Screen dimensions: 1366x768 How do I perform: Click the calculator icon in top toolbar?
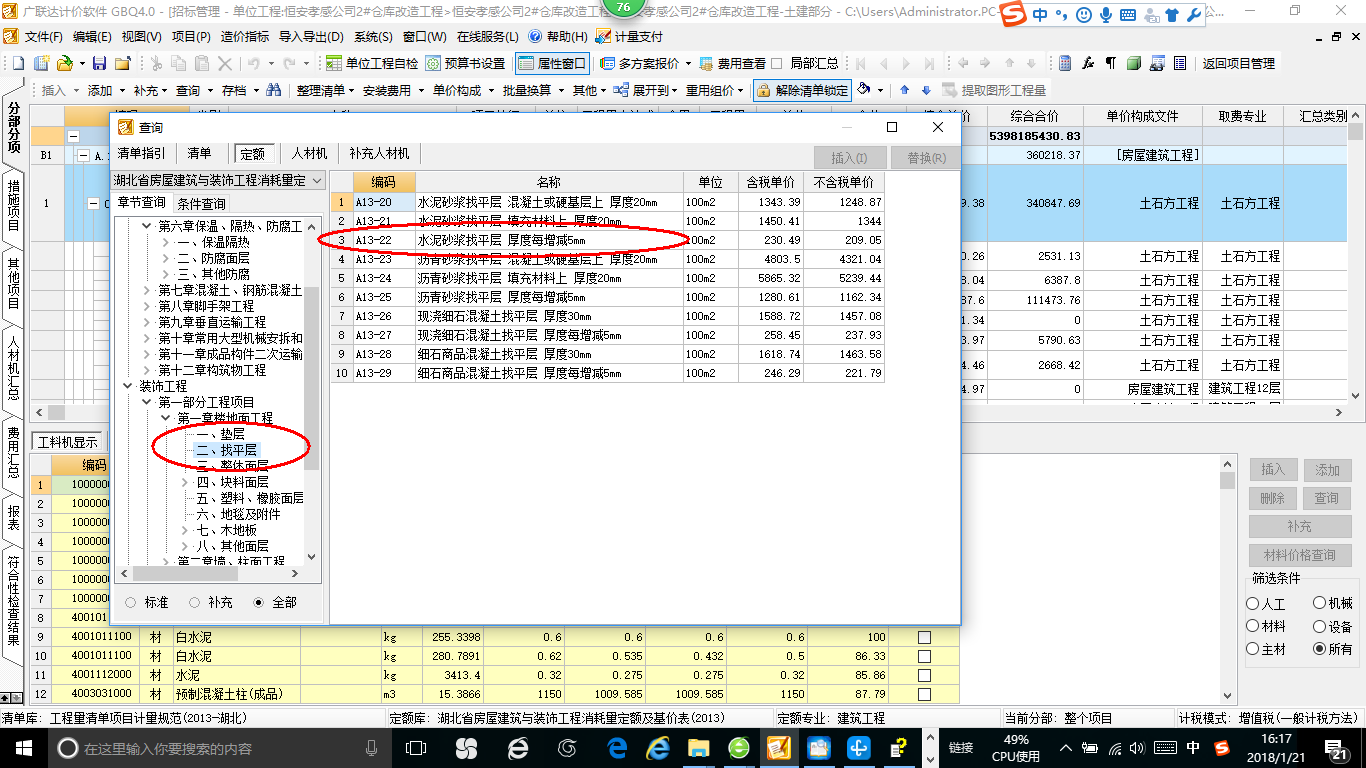click(1065, 63)
